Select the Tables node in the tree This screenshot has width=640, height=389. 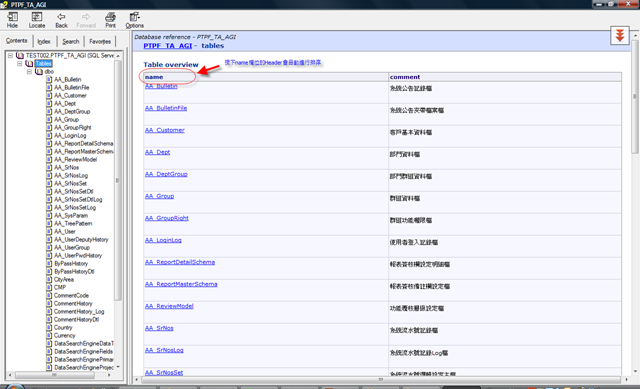tap(43, 63)
